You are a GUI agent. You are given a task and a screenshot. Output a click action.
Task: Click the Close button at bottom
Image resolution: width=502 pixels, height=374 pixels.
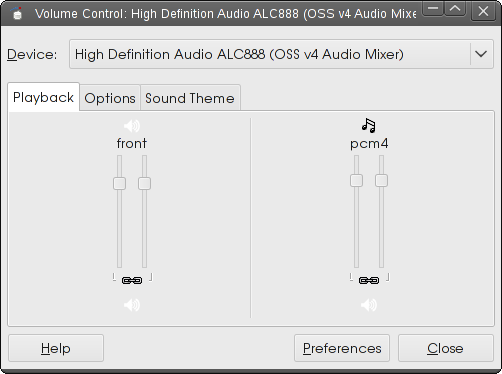(x=446, y=348)
